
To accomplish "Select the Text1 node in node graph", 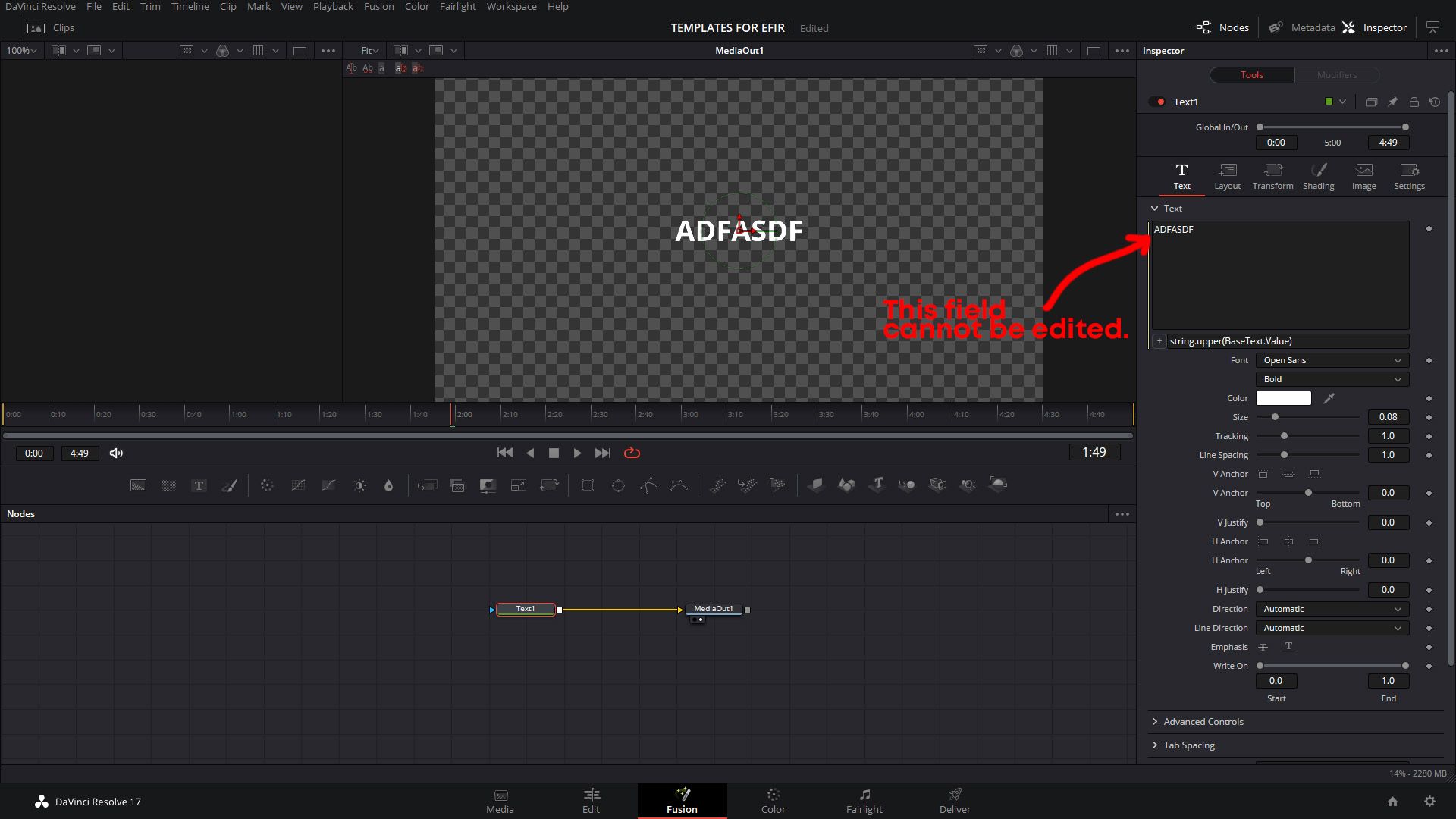I will point(526,610).
